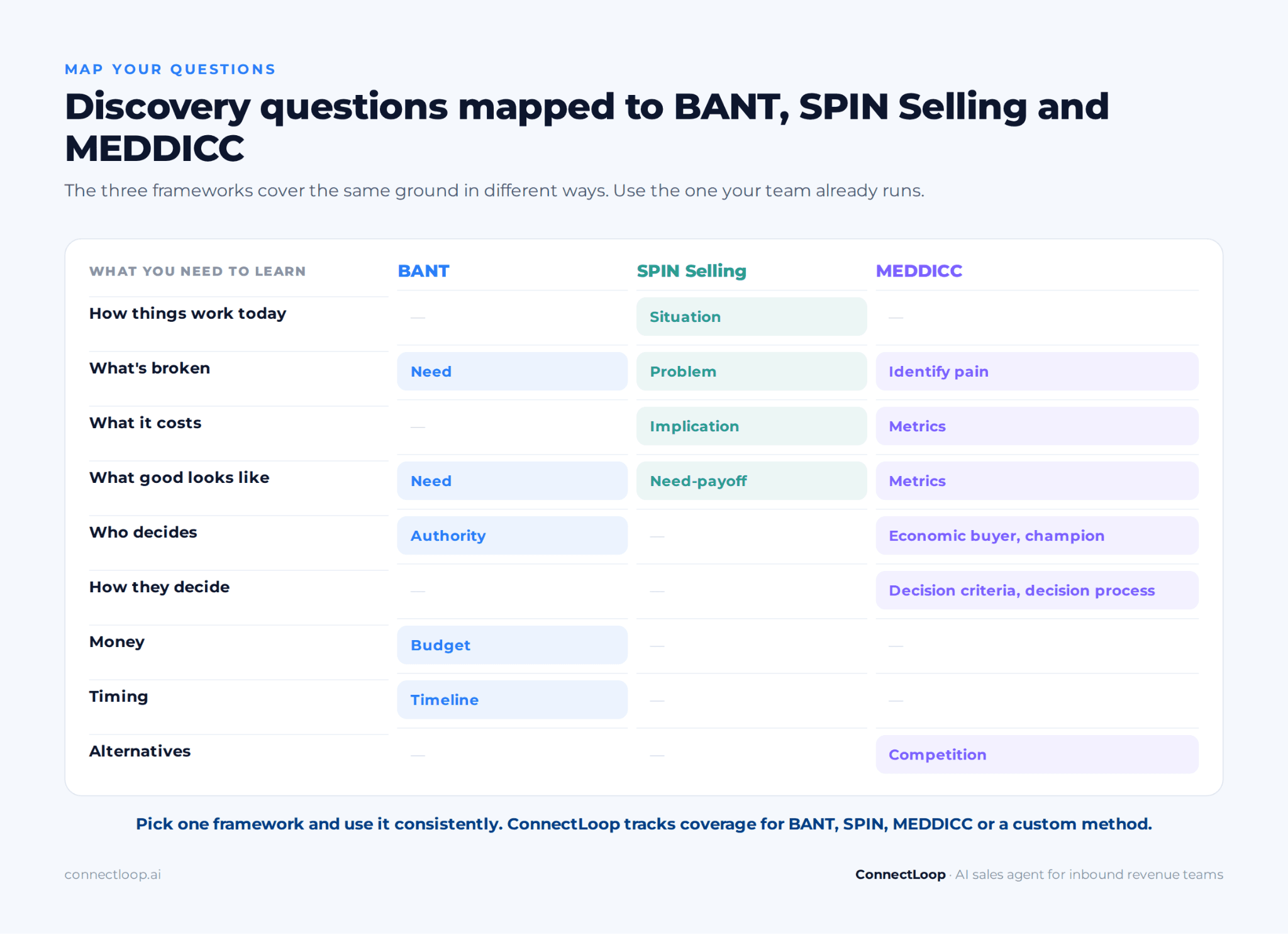Select the 'Timing' row label
Screen dimensions: 1288x935
pos(118,697)
